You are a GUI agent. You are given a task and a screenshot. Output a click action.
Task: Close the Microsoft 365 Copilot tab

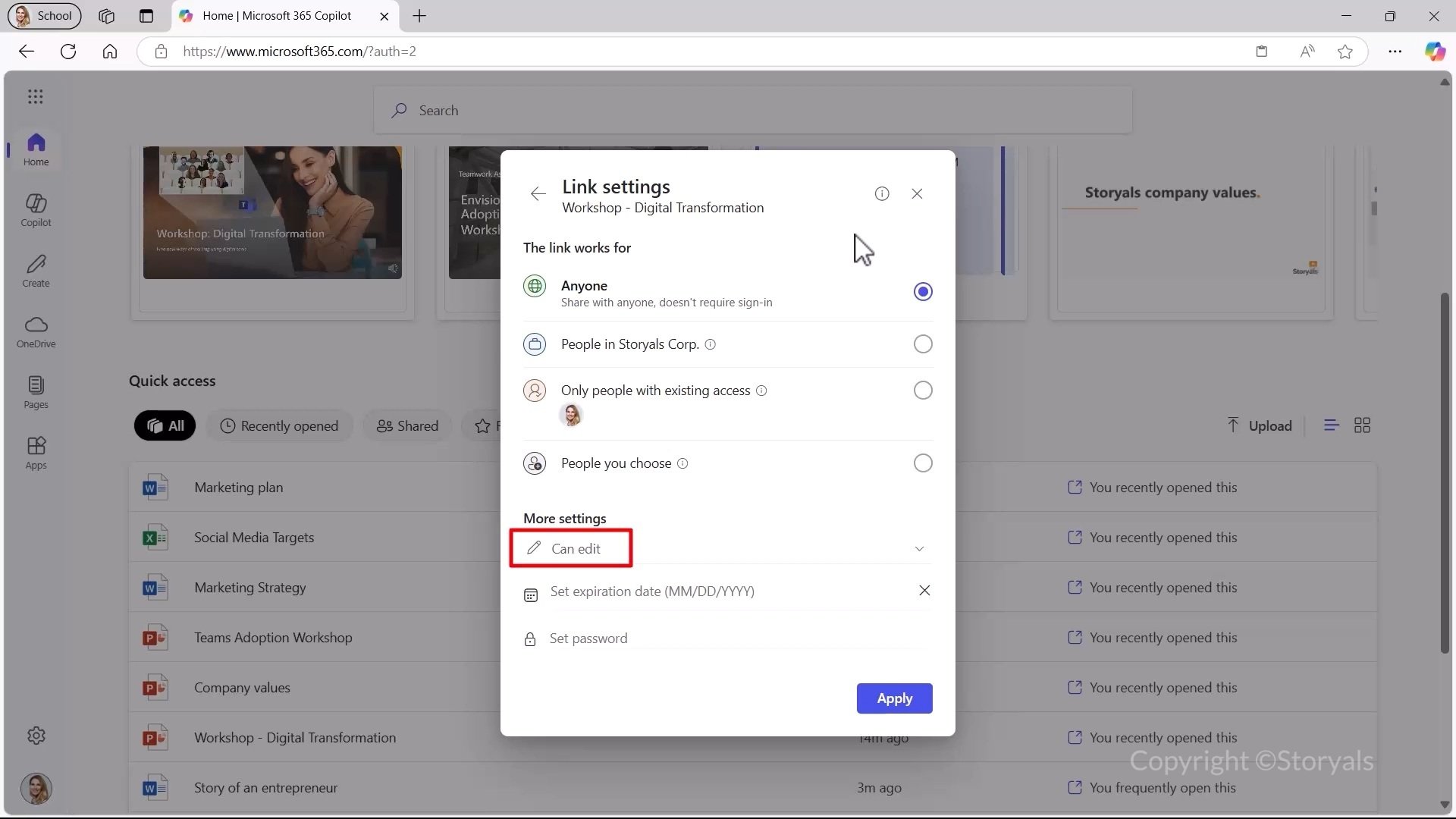[384, 16]
